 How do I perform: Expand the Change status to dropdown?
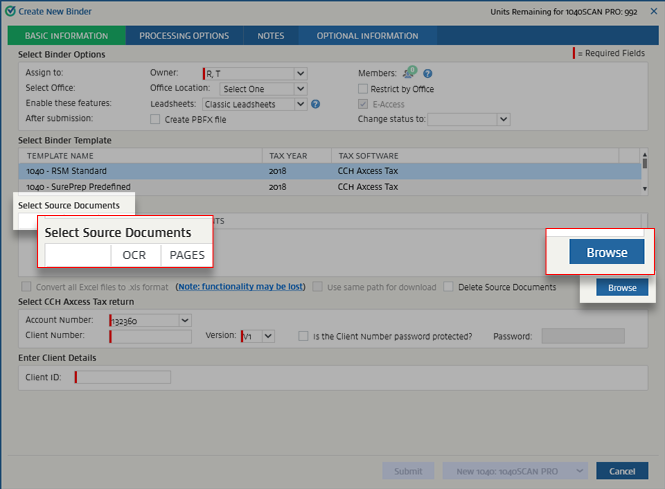pos(503,119)
